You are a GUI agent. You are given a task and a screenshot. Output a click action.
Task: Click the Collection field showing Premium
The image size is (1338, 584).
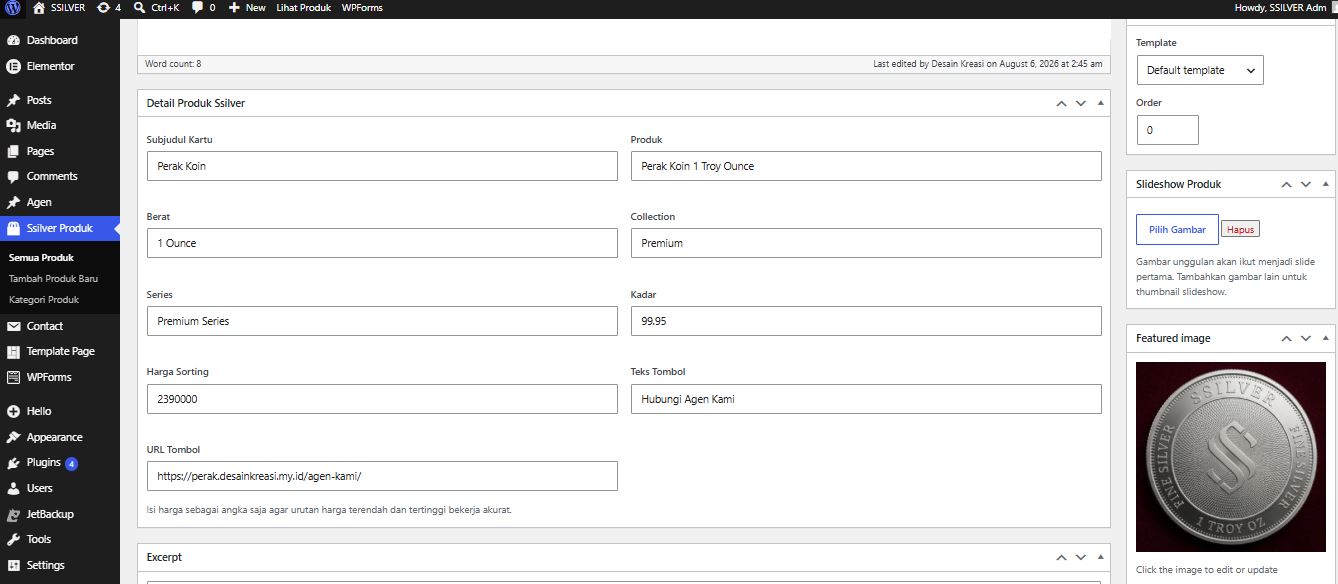[x=866, y=243]
